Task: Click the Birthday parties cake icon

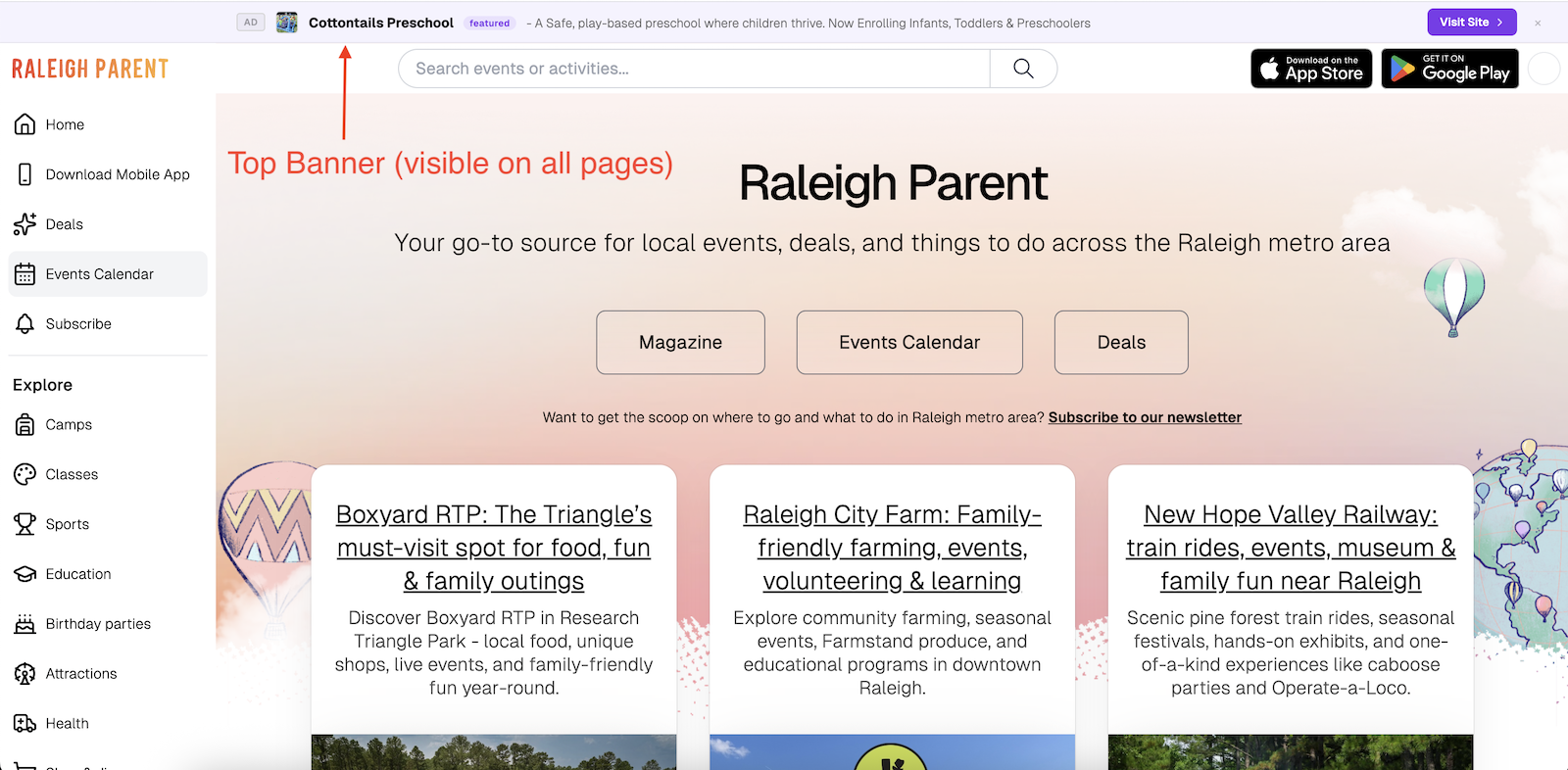Action: (x=24, y=624)
